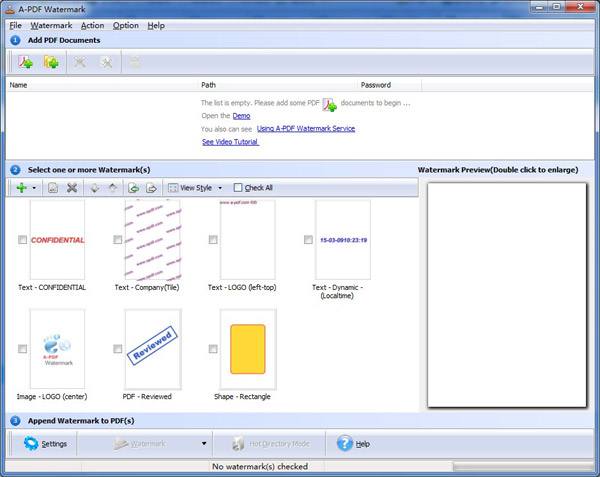Open the Watermark menu

tap(51, 26)
